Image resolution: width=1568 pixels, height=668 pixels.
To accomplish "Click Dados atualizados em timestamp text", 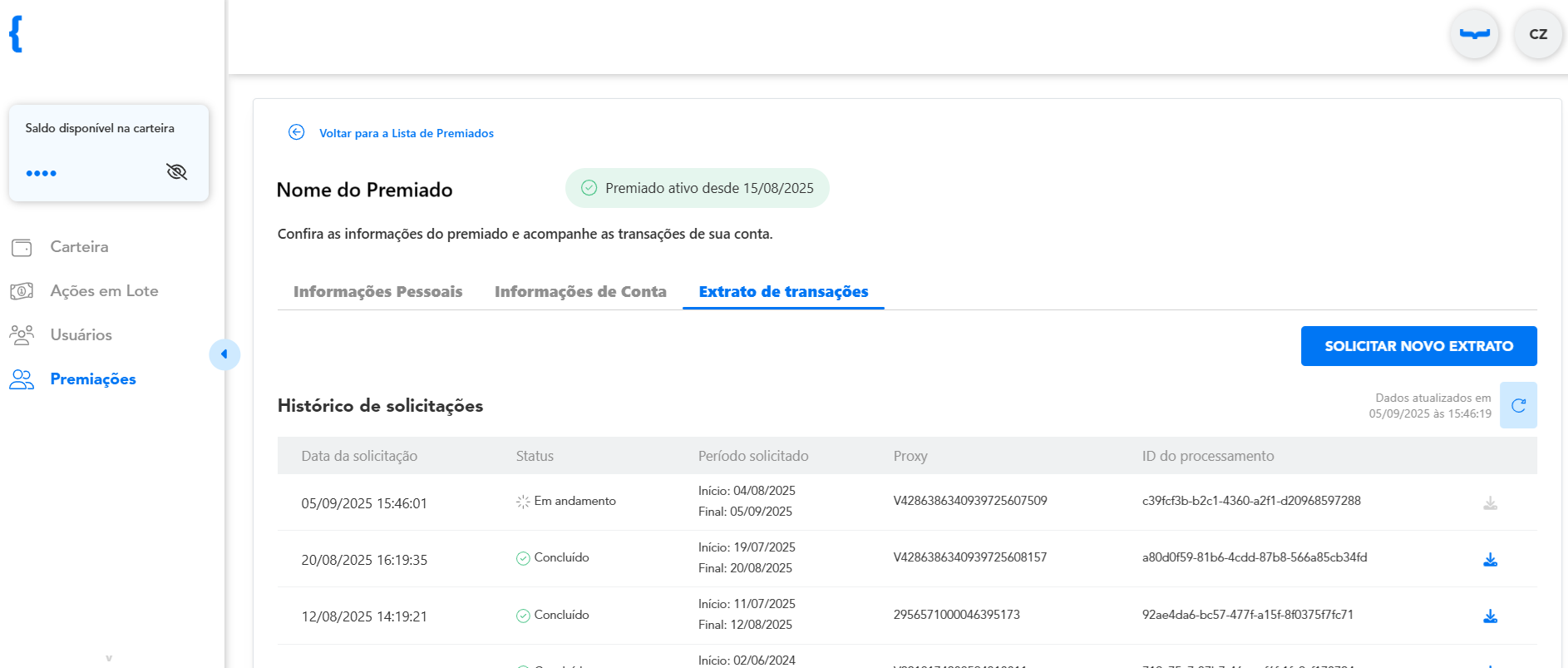I will [x=1430, y=405].
